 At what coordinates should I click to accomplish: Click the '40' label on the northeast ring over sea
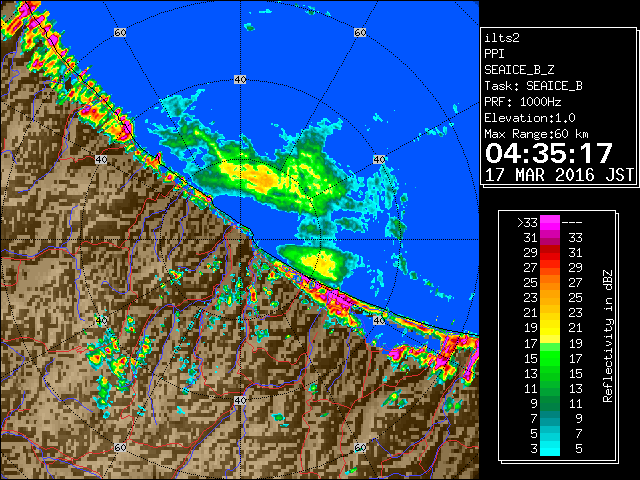click(x=379, y=159)
